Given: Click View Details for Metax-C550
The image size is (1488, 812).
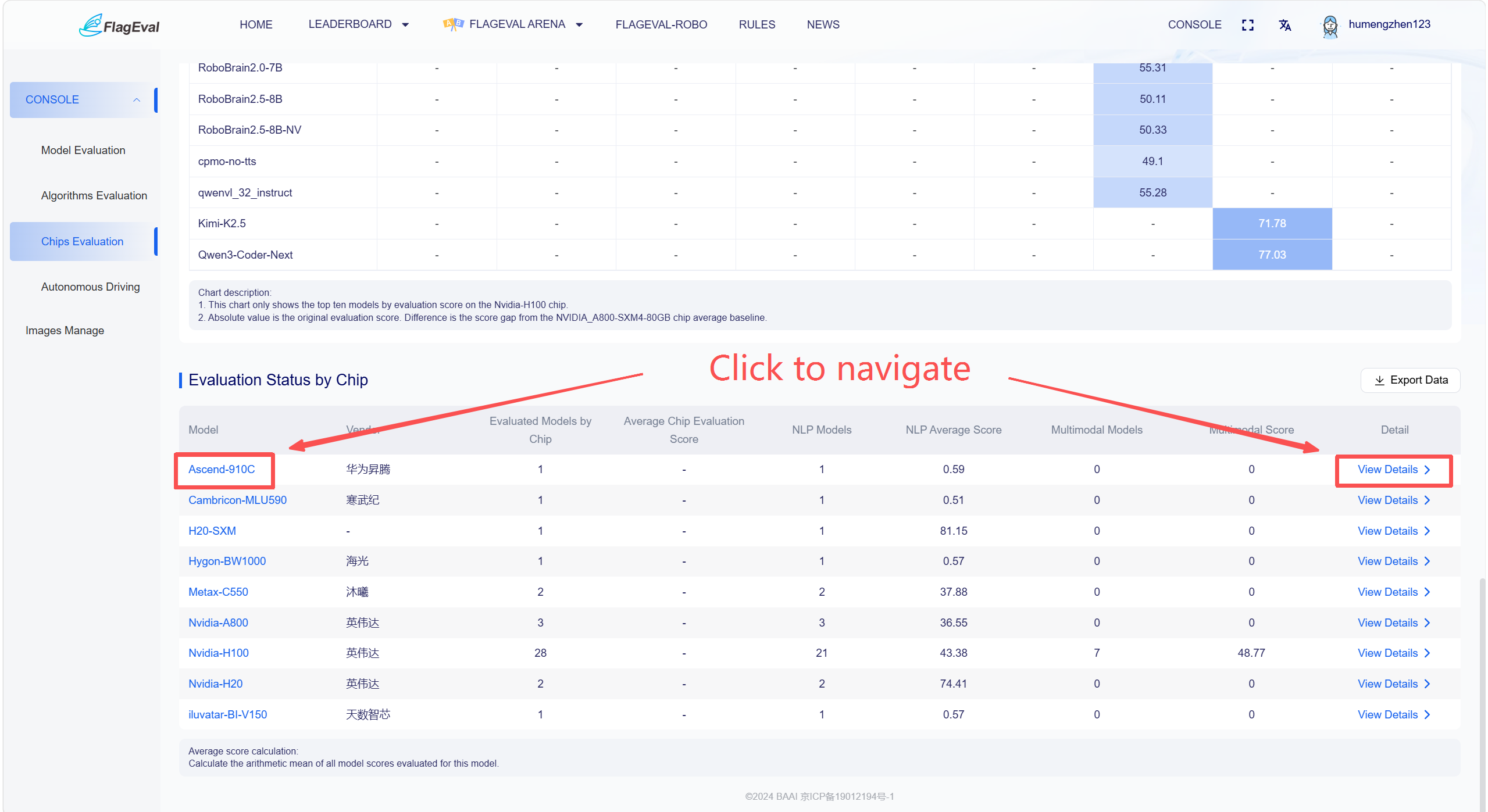Looking at the screenshot, I should pos(1394,592).
